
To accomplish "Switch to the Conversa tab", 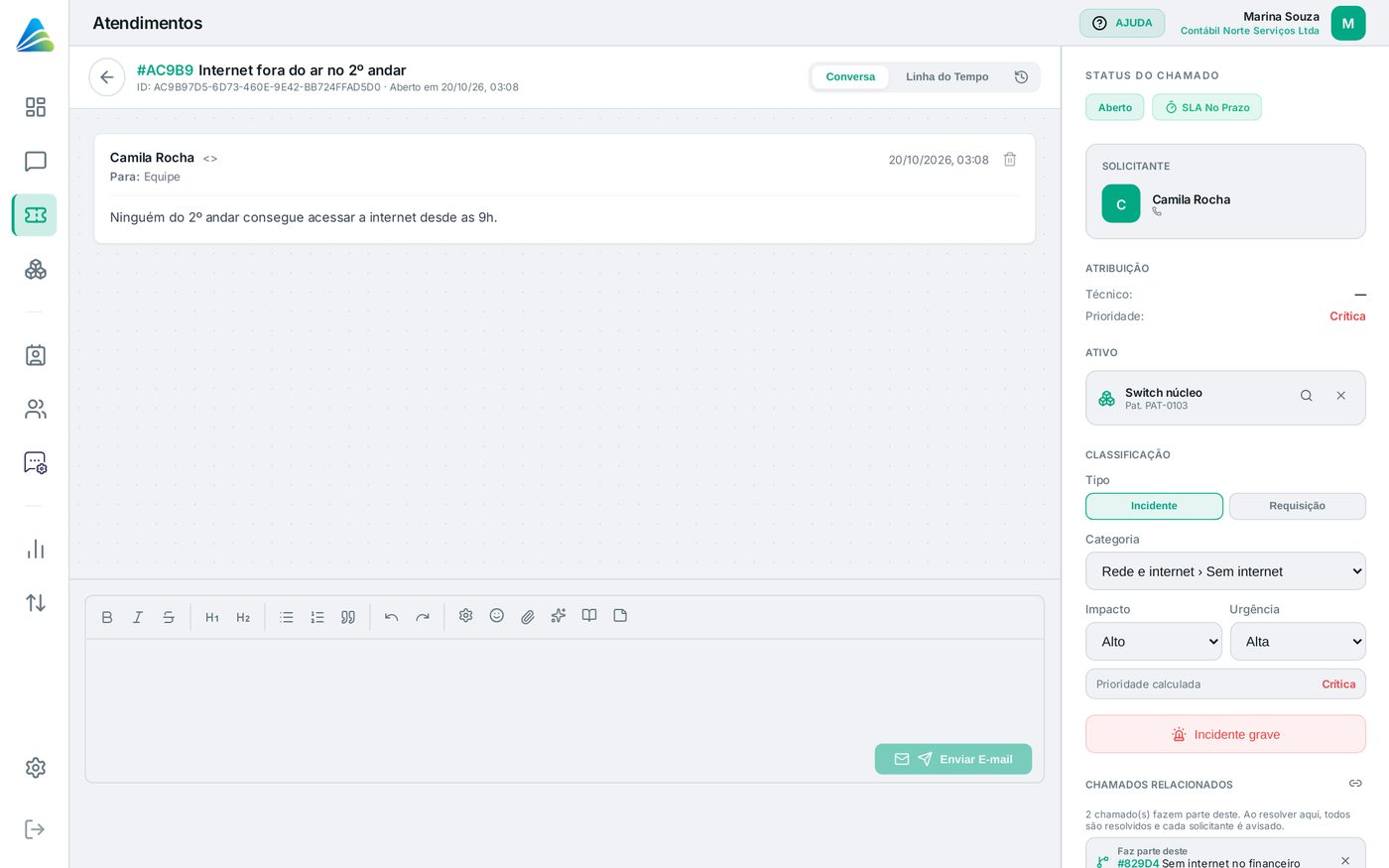I will 850,77.
